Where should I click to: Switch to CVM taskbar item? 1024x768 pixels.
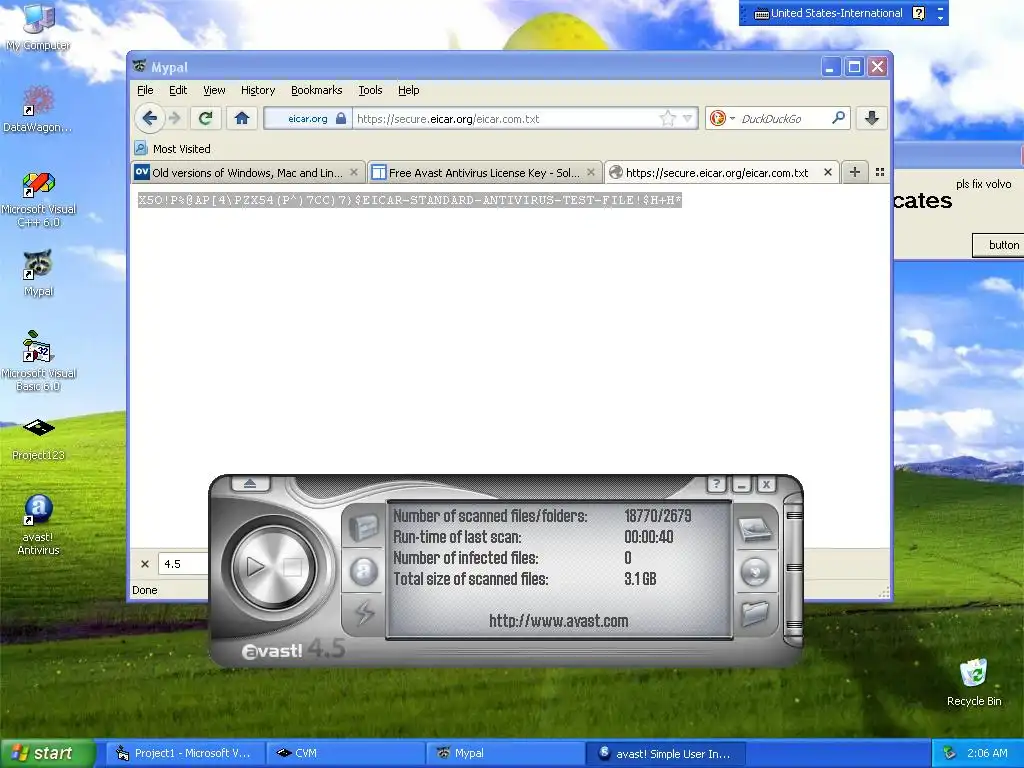(345, 753)
